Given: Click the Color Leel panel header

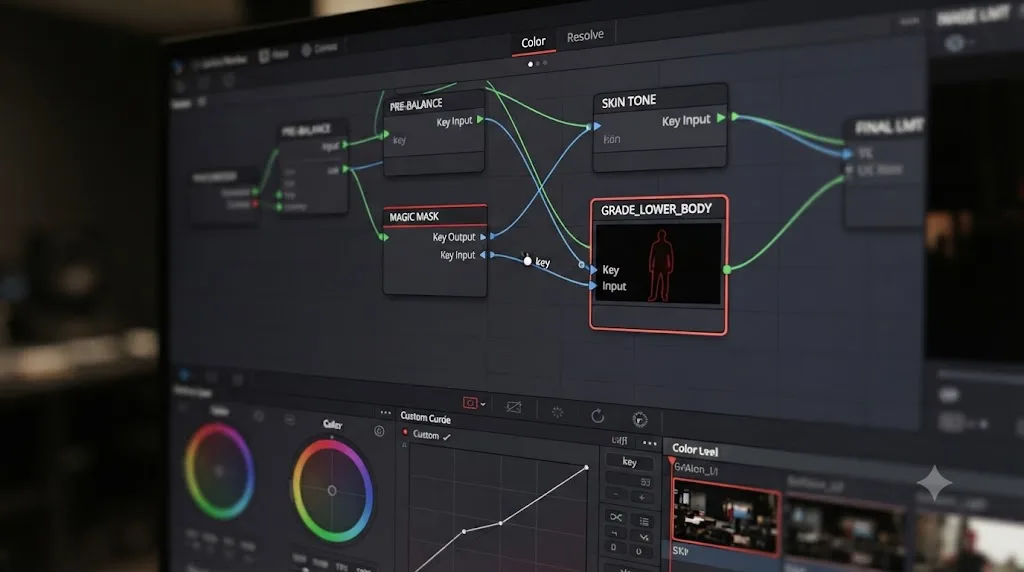Looking at the screenshot, I should pos(695,450).
